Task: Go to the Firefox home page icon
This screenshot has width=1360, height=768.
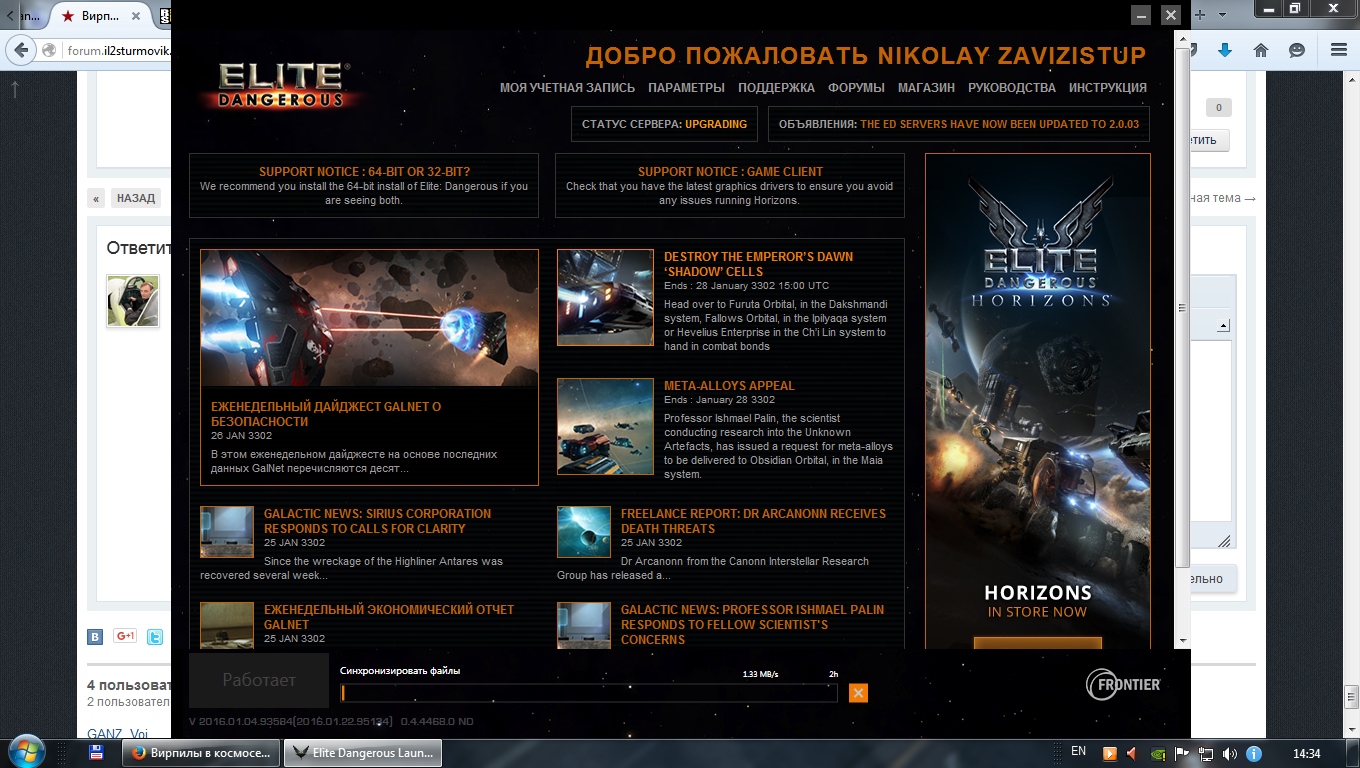Action: click(1260, 50)
